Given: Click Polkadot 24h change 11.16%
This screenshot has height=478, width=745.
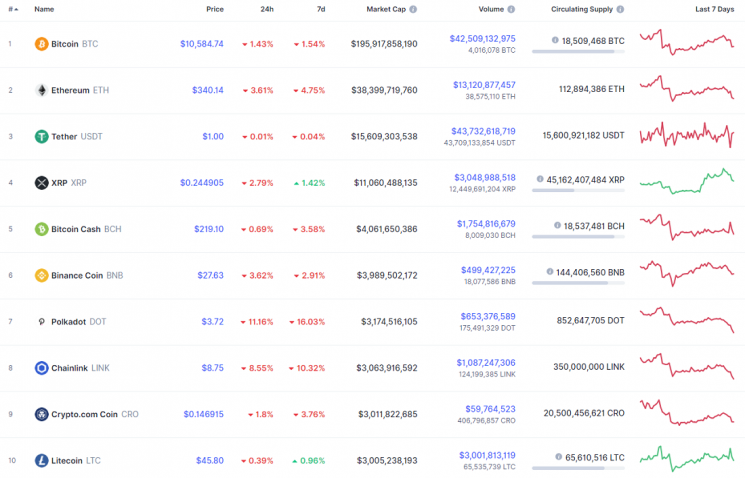Looking at the screenshot, I should point(257,322).
